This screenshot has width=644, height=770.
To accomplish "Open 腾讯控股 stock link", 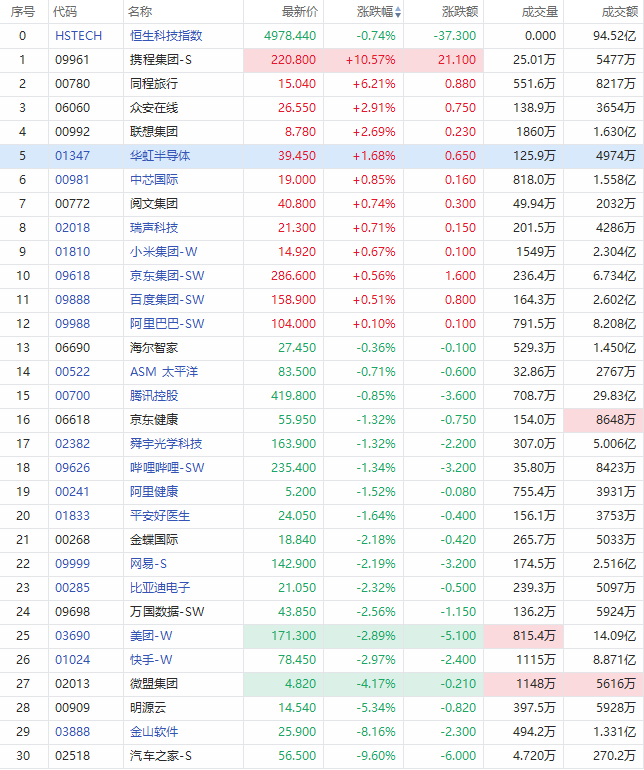I will [x=154, y=396].
